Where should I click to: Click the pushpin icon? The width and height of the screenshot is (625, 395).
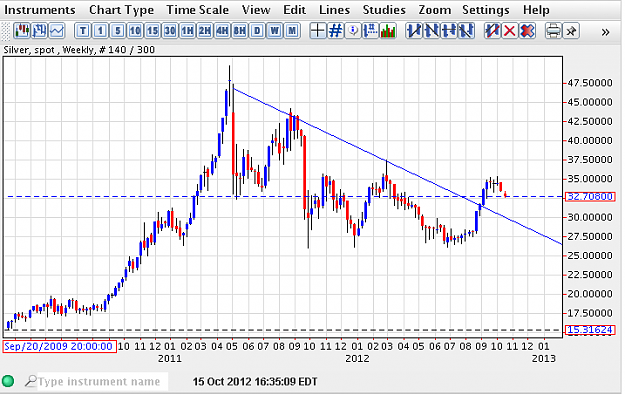pos(571,31)
